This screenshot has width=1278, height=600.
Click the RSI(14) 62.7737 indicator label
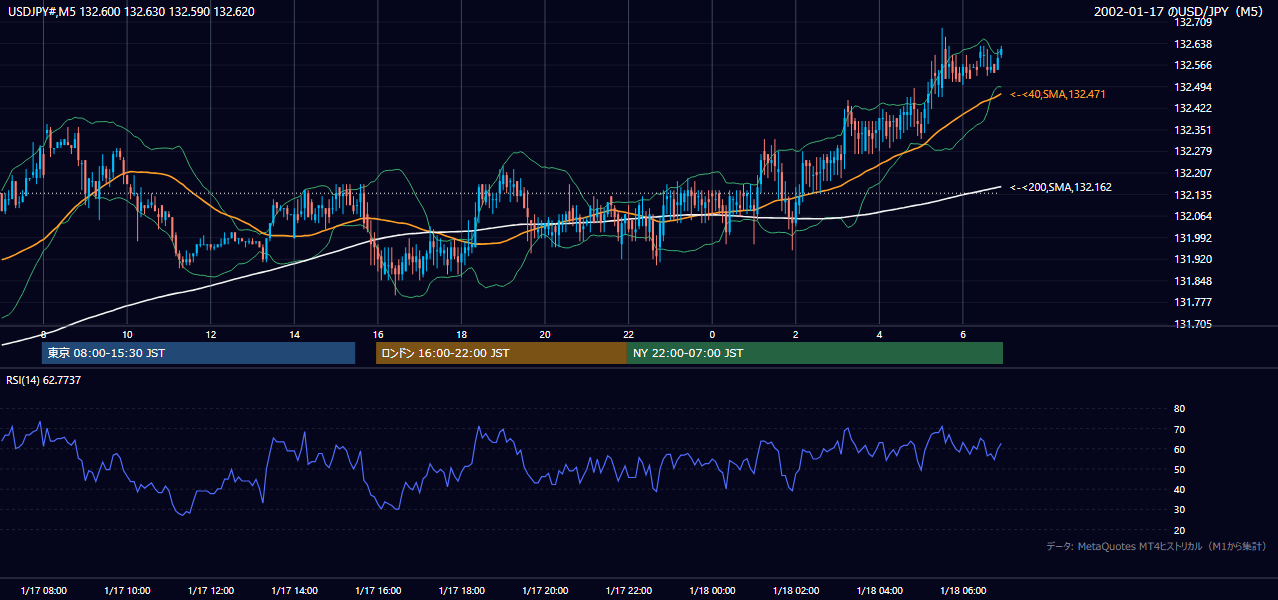(44, 380)
